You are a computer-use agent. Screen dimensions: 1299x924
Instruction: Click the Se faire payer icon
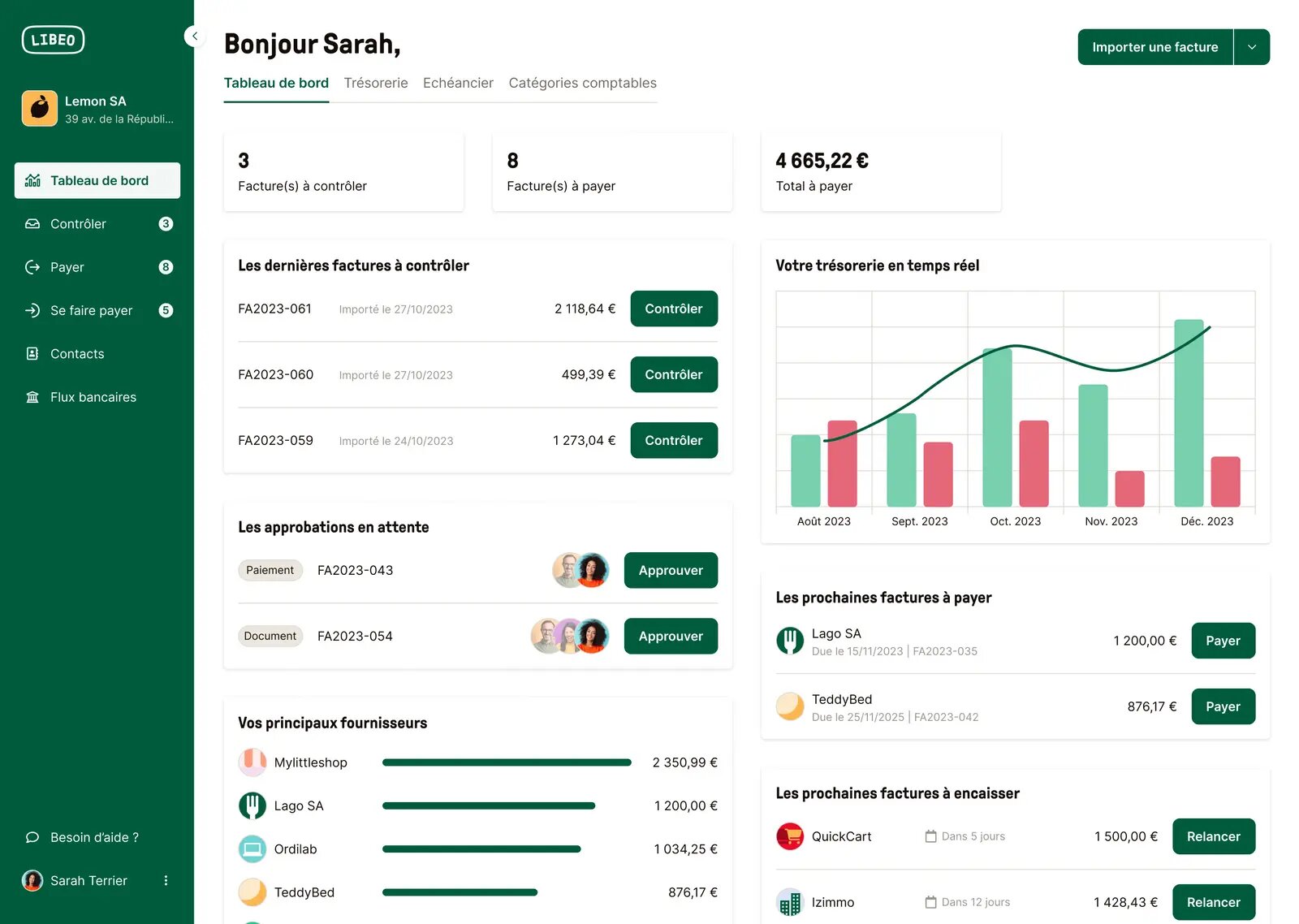(x=32, y=310)
